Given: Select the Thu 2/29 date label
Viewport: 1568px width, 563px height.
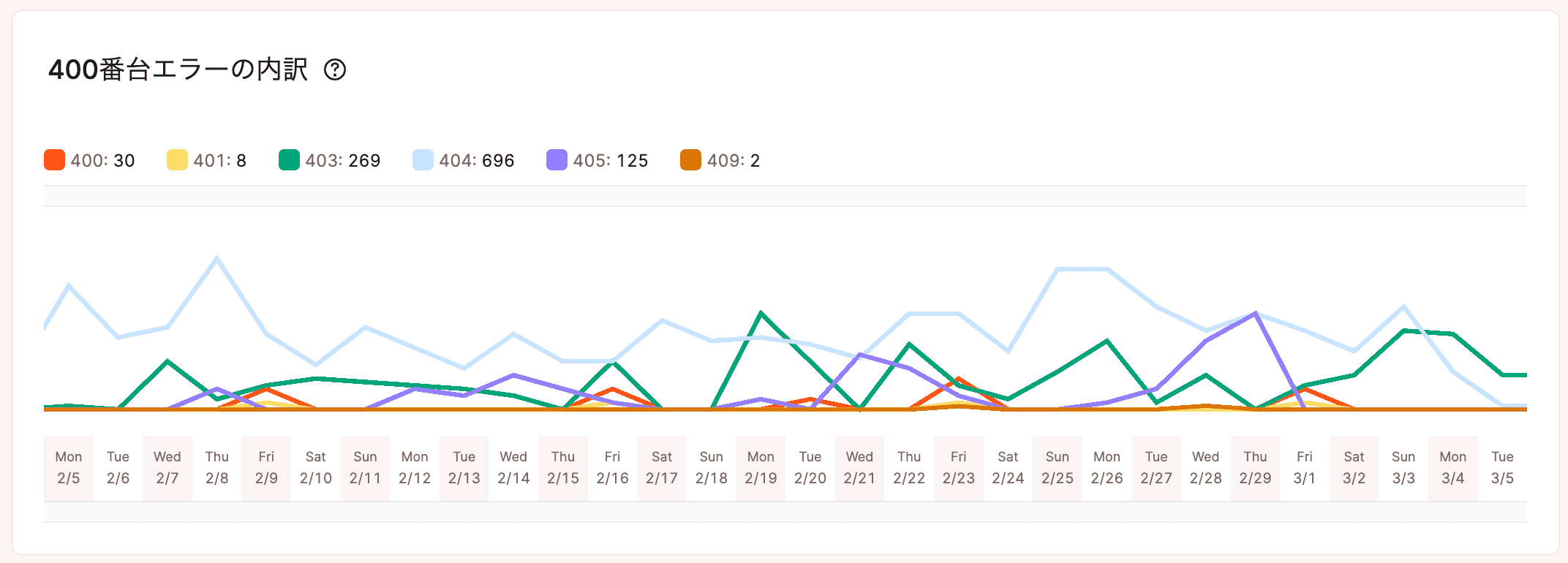Looking at the screenshot, I should pos(1255,467).
